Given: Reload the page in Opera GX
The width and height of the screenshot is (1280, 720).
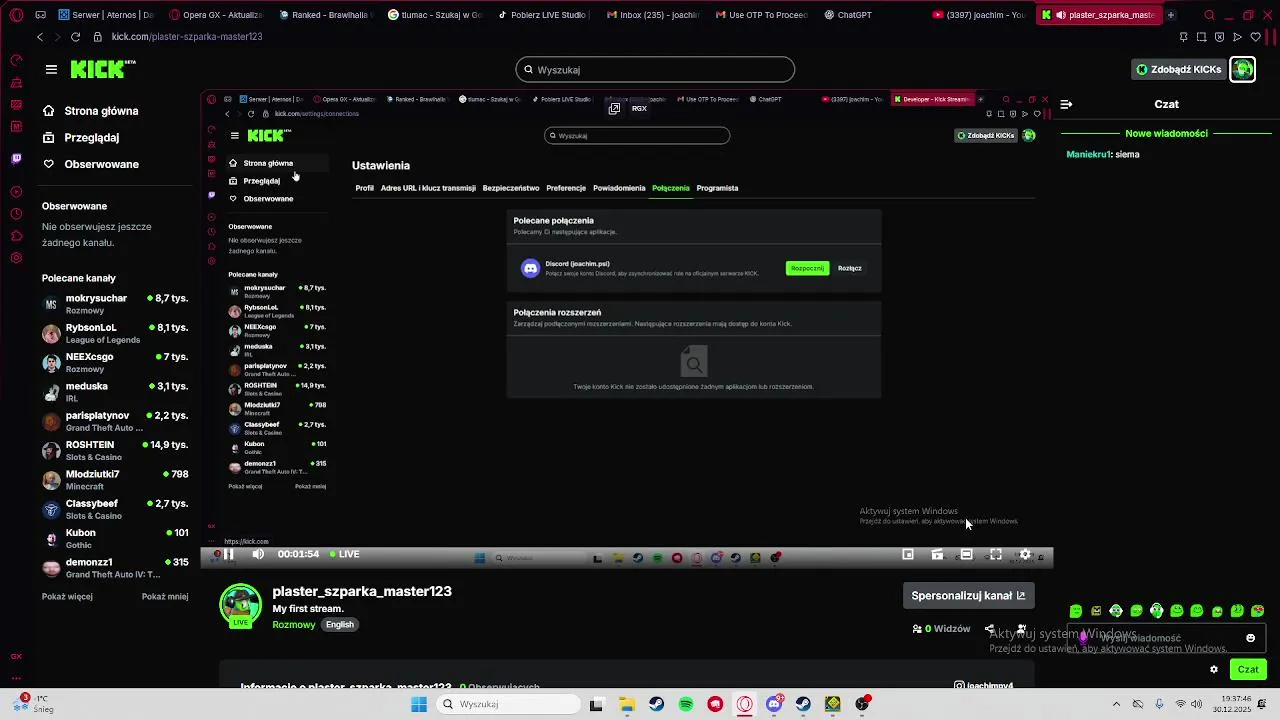Looking at the screenshot, I should click(x=75, y=36).
